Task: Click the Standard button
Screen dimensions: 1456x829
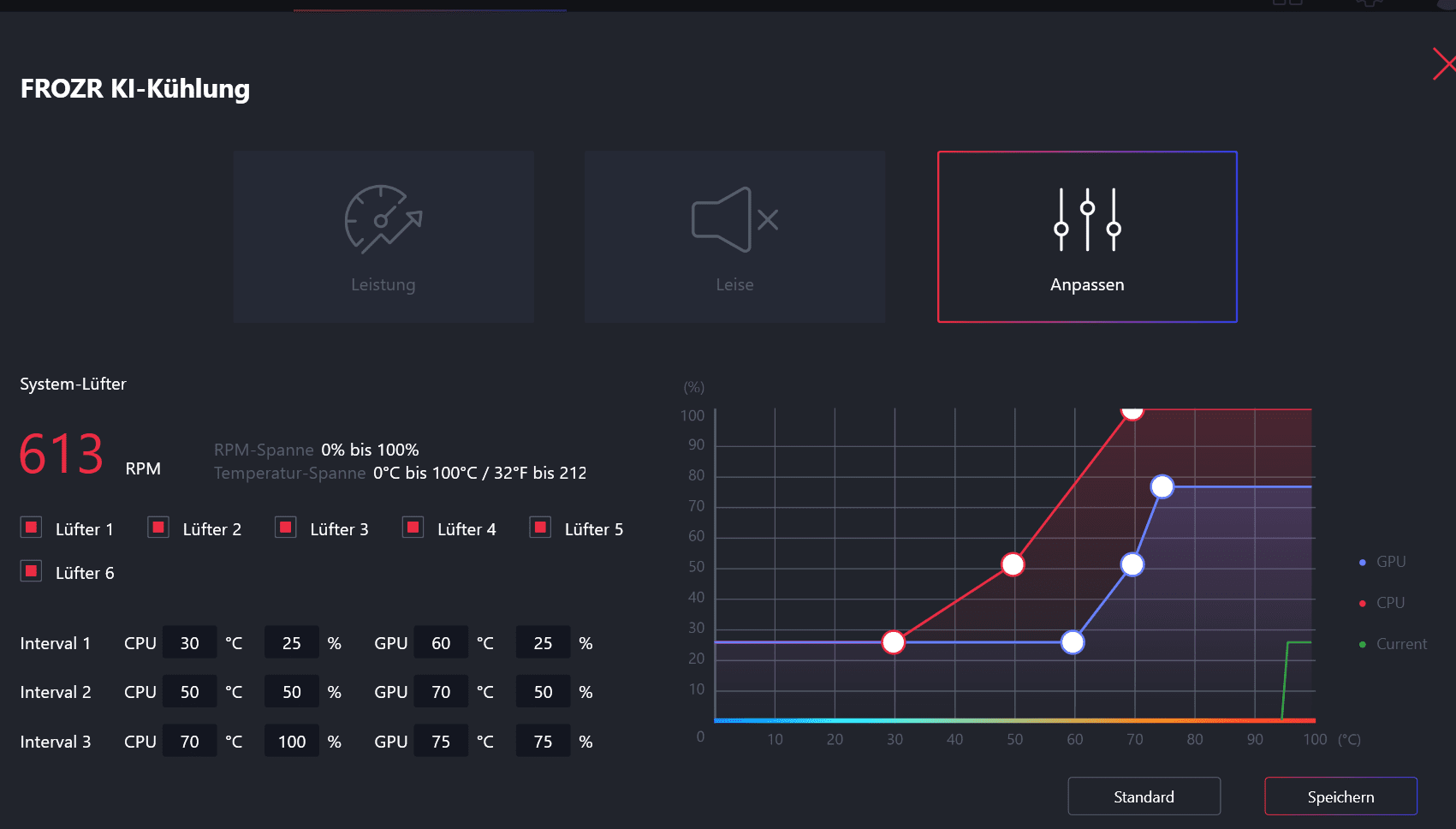Action: [1144, 796]
